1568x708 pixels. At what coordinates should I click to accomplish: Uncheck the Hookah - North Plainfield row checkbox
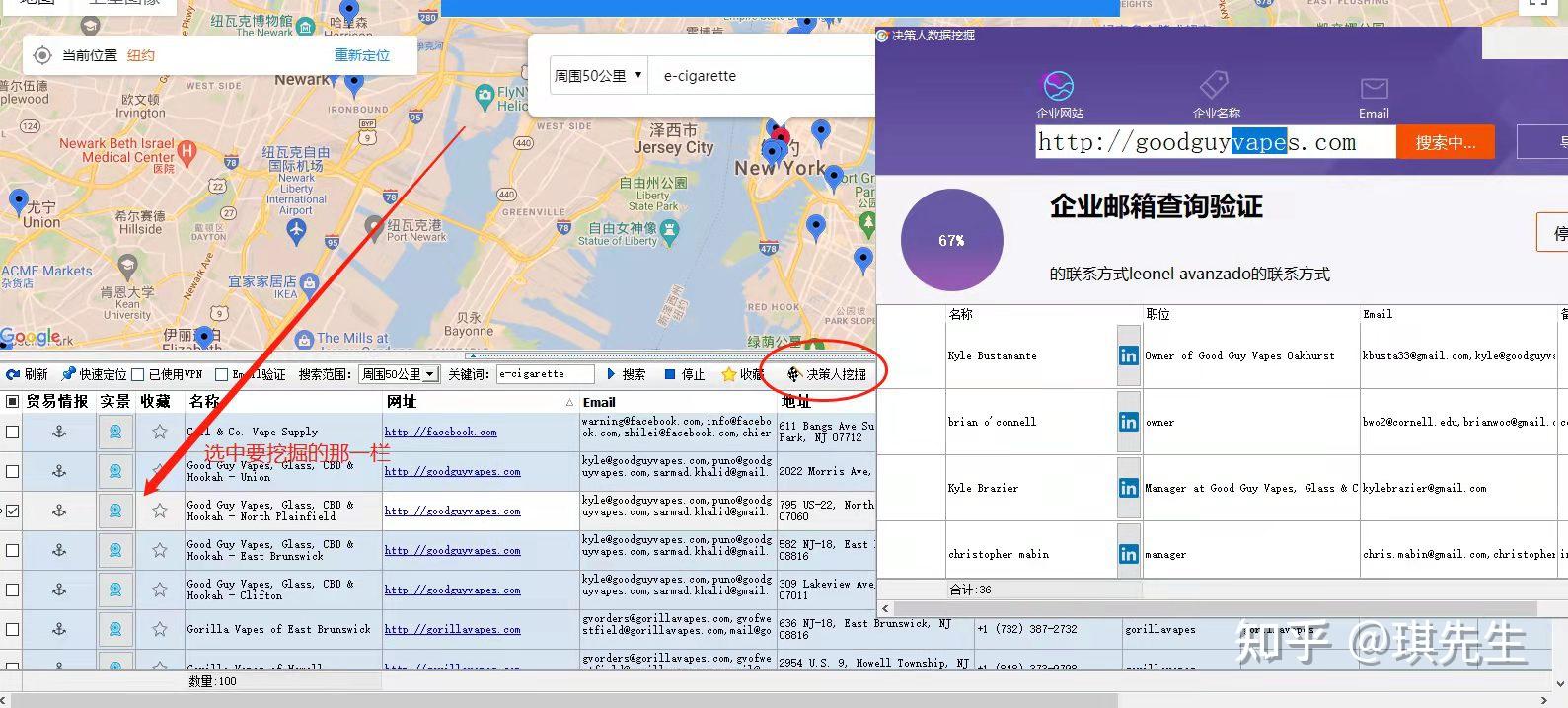pos(12,511)
